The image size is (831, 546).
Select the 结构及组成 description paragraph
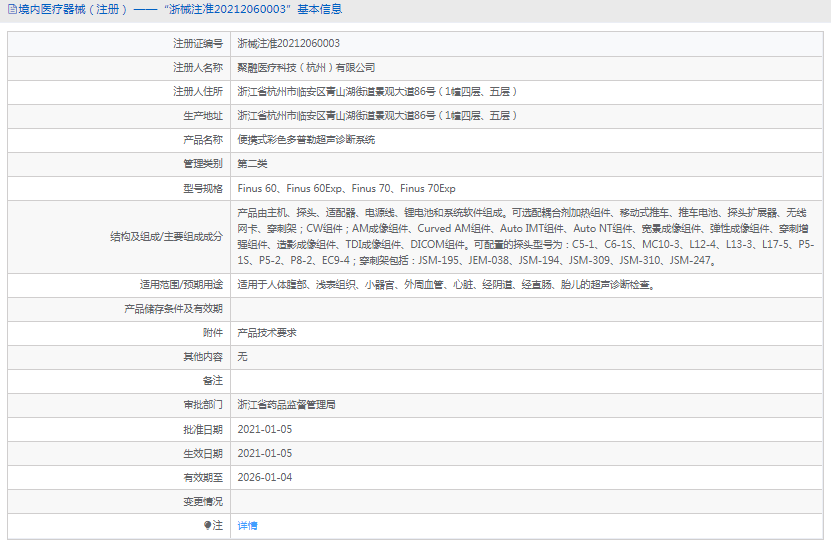click(525, 236)
